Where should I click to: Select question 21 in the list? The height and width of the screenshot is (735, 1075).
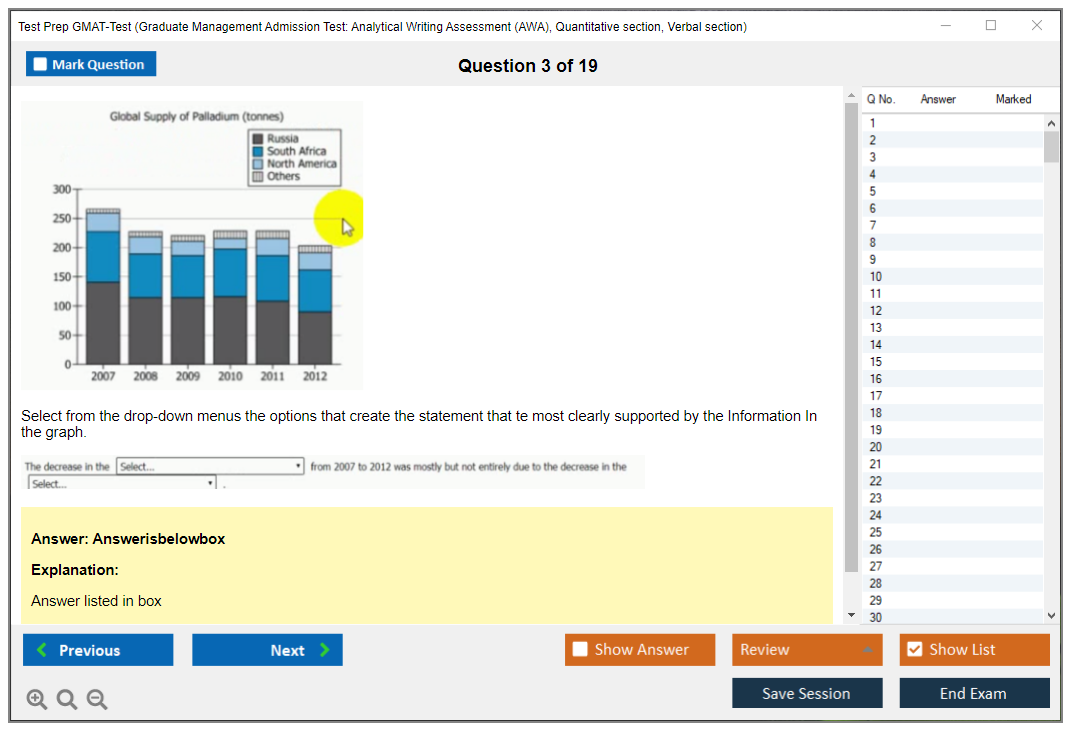pos(876,464)
